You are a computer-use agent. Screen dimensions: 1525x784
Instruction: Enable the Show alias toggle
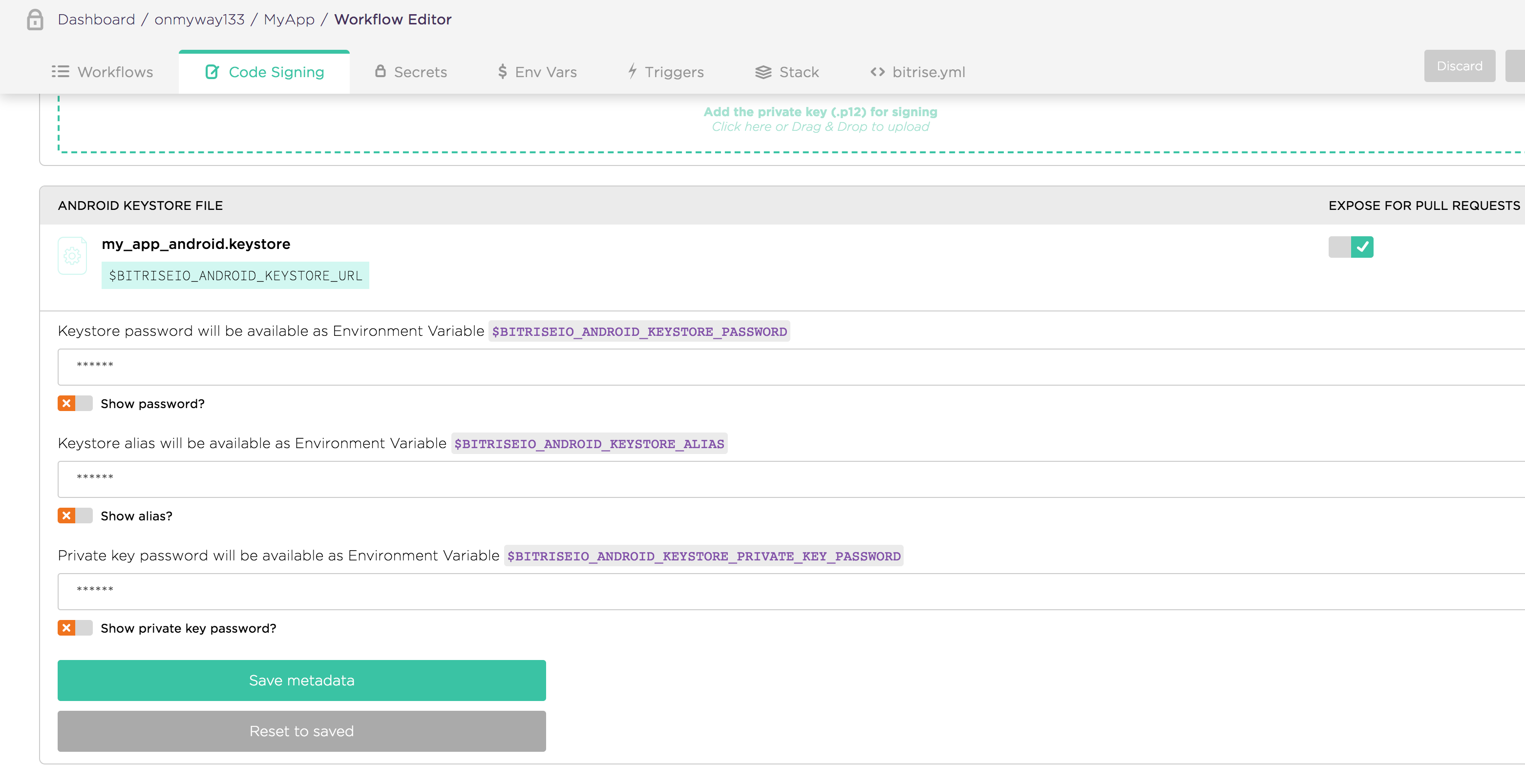click(x=75, y=516)
